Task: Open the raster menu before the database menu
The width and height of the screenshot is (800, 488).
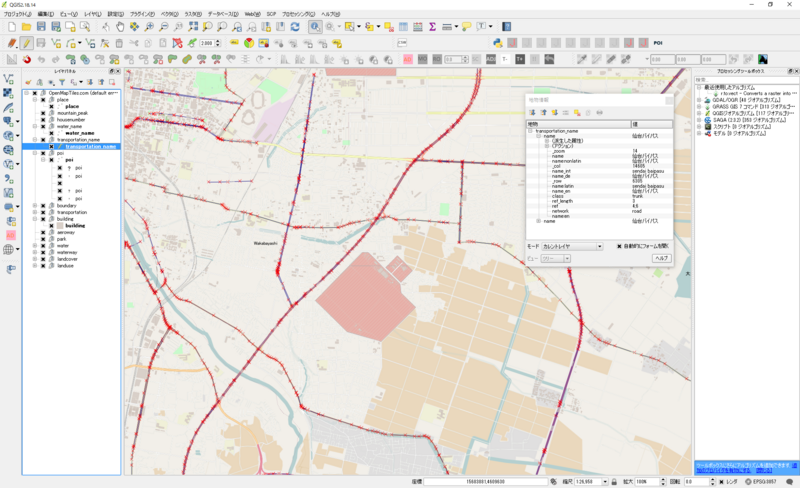Action: tap(193, 14)
